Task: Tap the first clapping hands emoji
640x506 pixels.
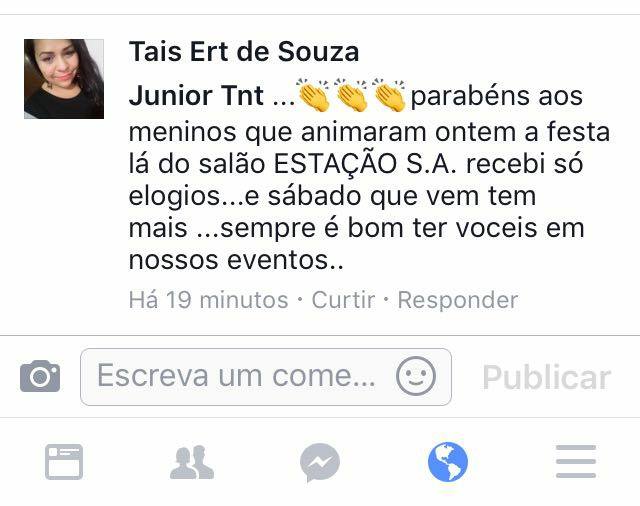Action: 313,95
